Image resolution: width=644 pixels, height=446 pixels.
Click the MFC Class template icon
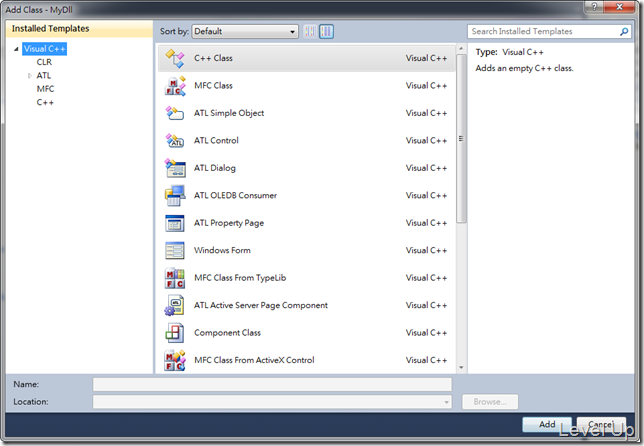pos(175,86)
